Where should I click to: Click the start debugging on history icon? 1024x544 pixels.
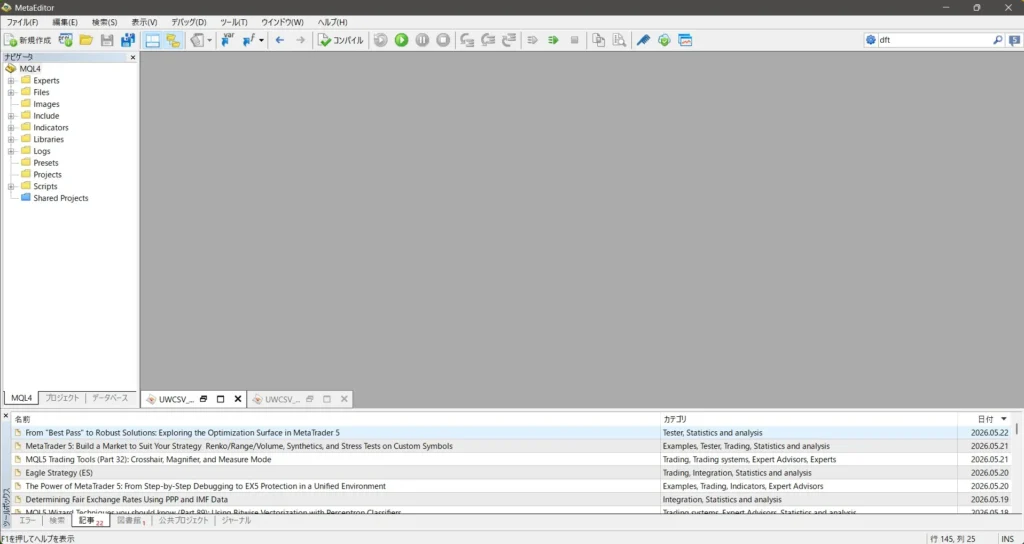point(381,40)
